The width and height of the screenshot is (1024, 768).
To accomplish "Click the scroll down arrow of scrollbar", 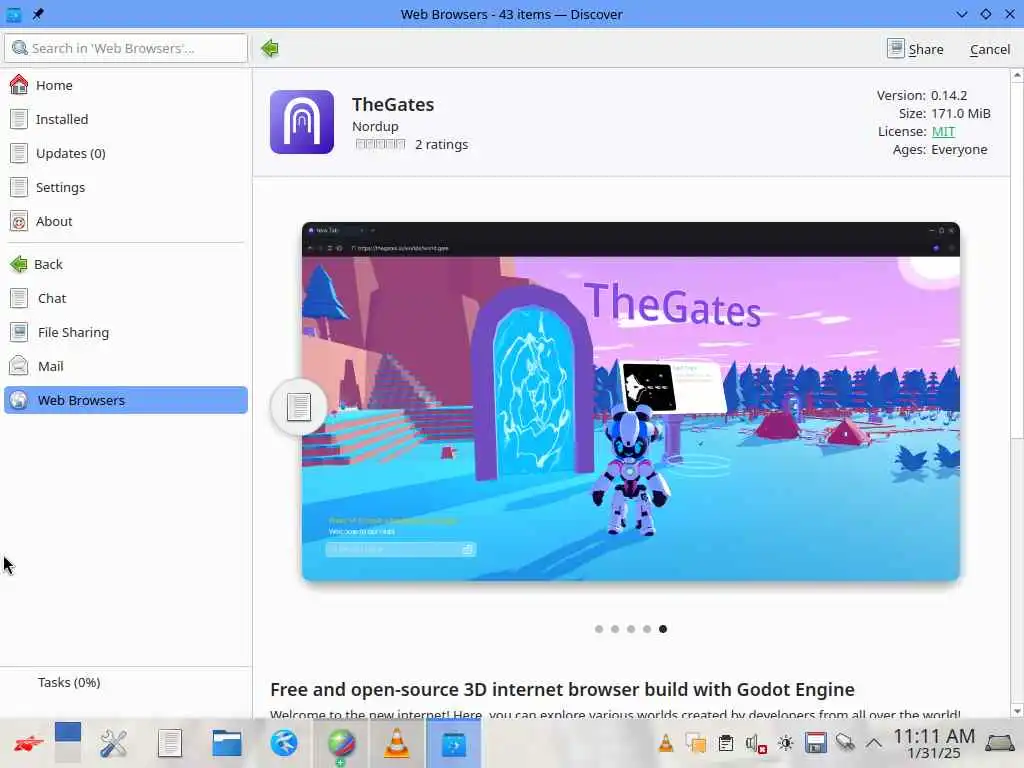I will (1017, 711).
